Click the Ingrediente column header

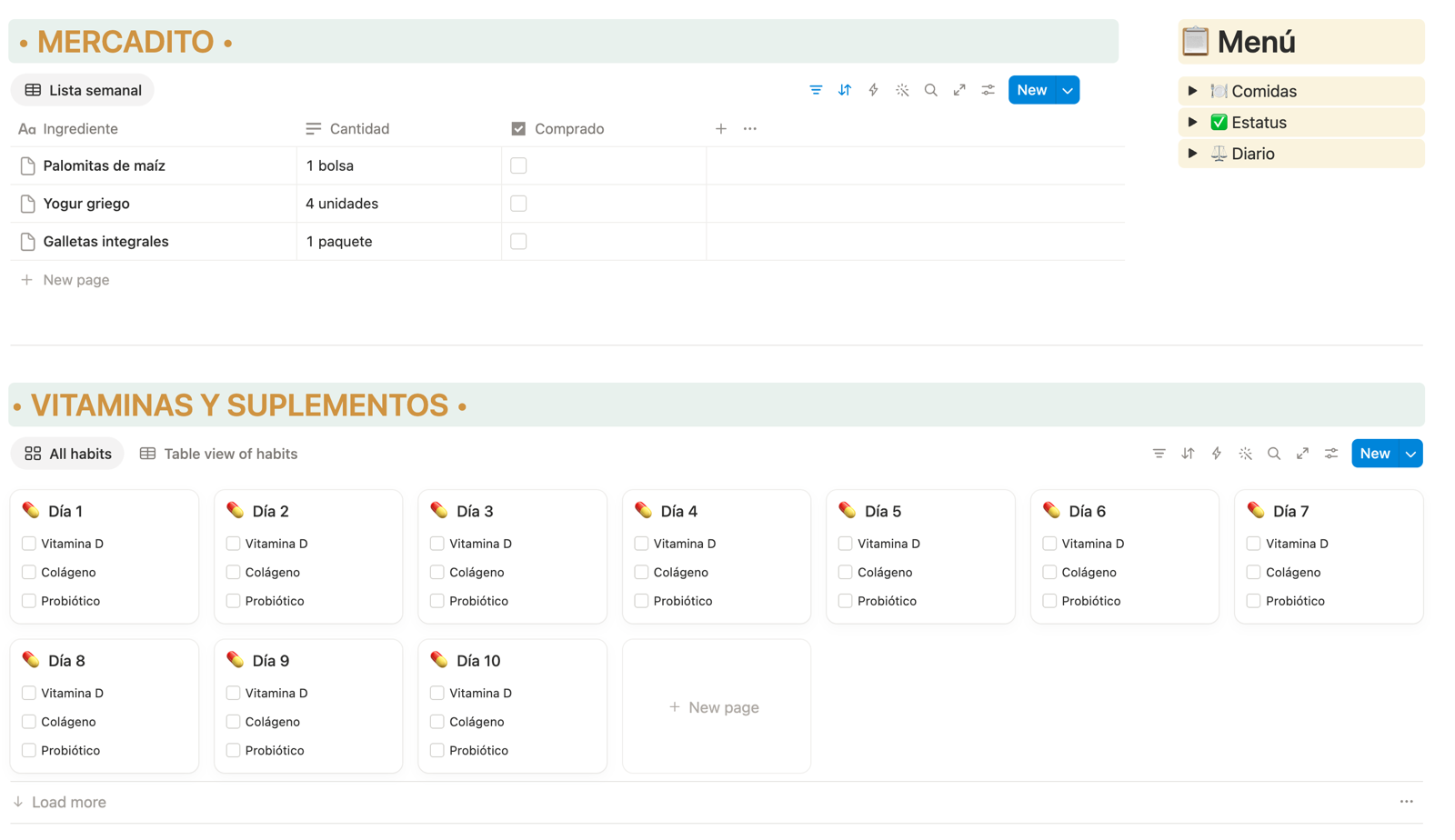coord(154,129)
